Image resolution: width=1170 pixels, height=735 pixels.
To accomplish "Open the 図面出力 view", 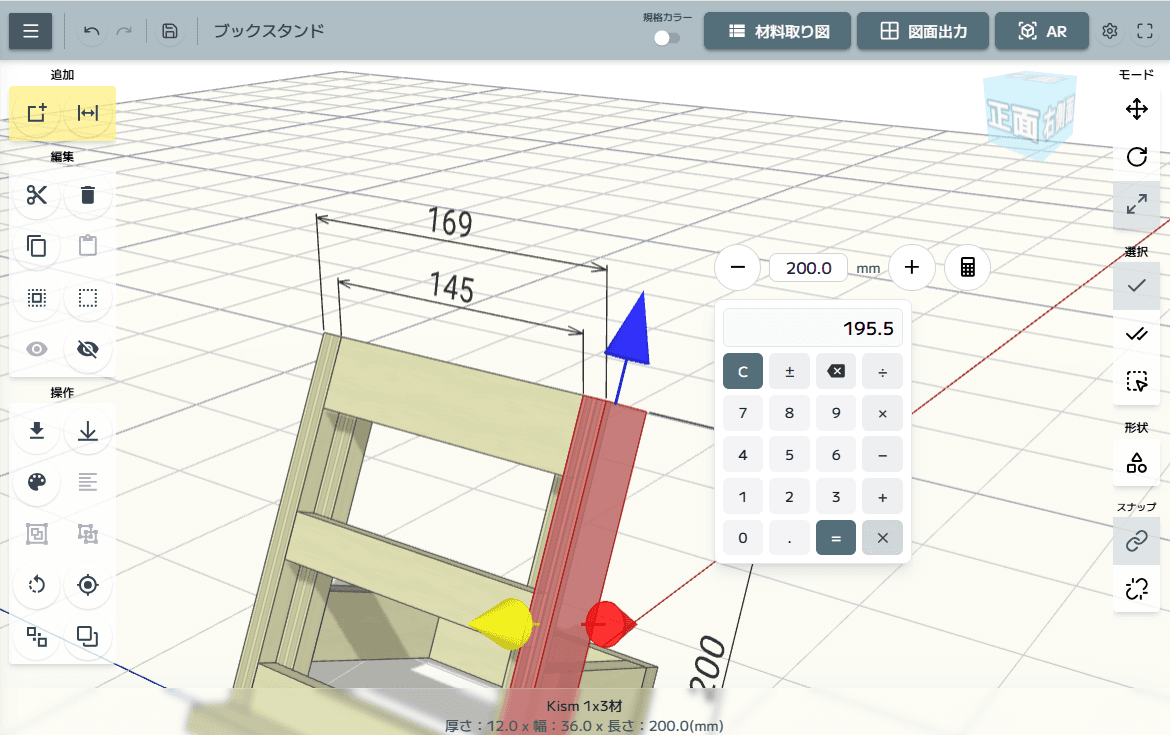I will (x=923, y=31).
